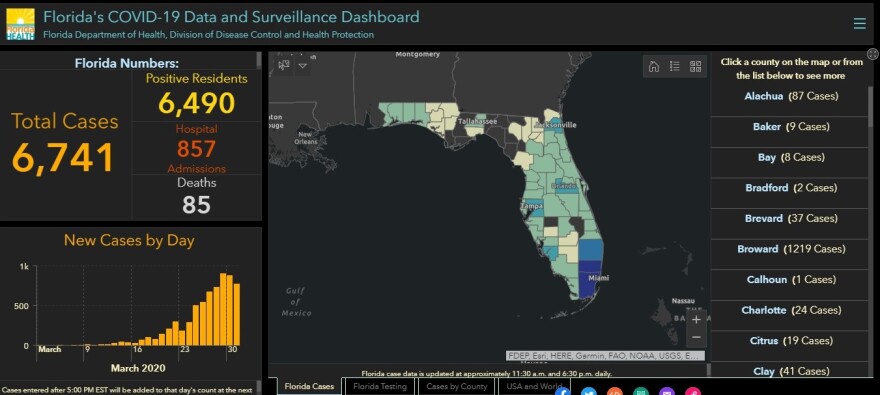Open the Cases by County tab
Screen dimensions: 880x395
point(456,386)
